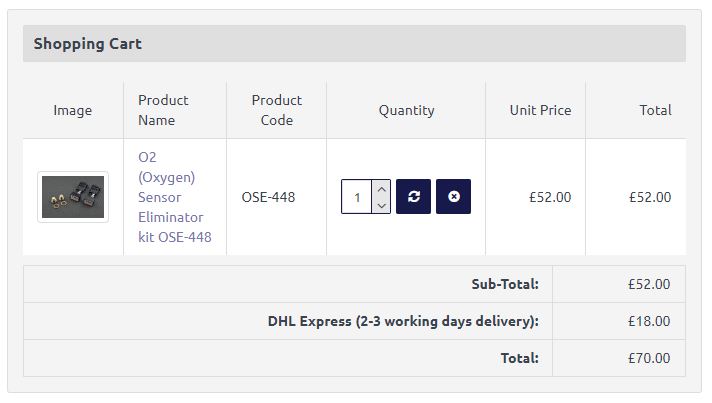Click the Shopping Cart heading bar
The height and width of the screenshot is (403, 712).
point(354,44)
